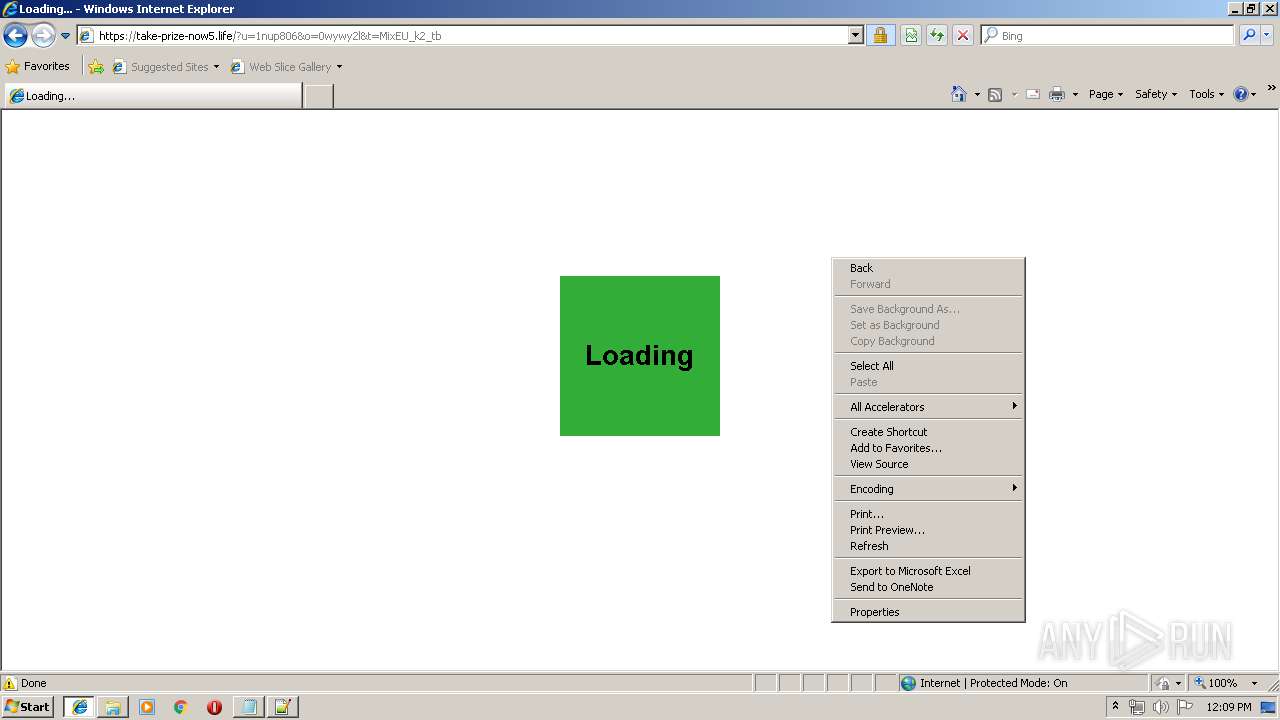1280x720 pixels.
Task: Click the browser Forward arrow button
Action: coord(43,36)
